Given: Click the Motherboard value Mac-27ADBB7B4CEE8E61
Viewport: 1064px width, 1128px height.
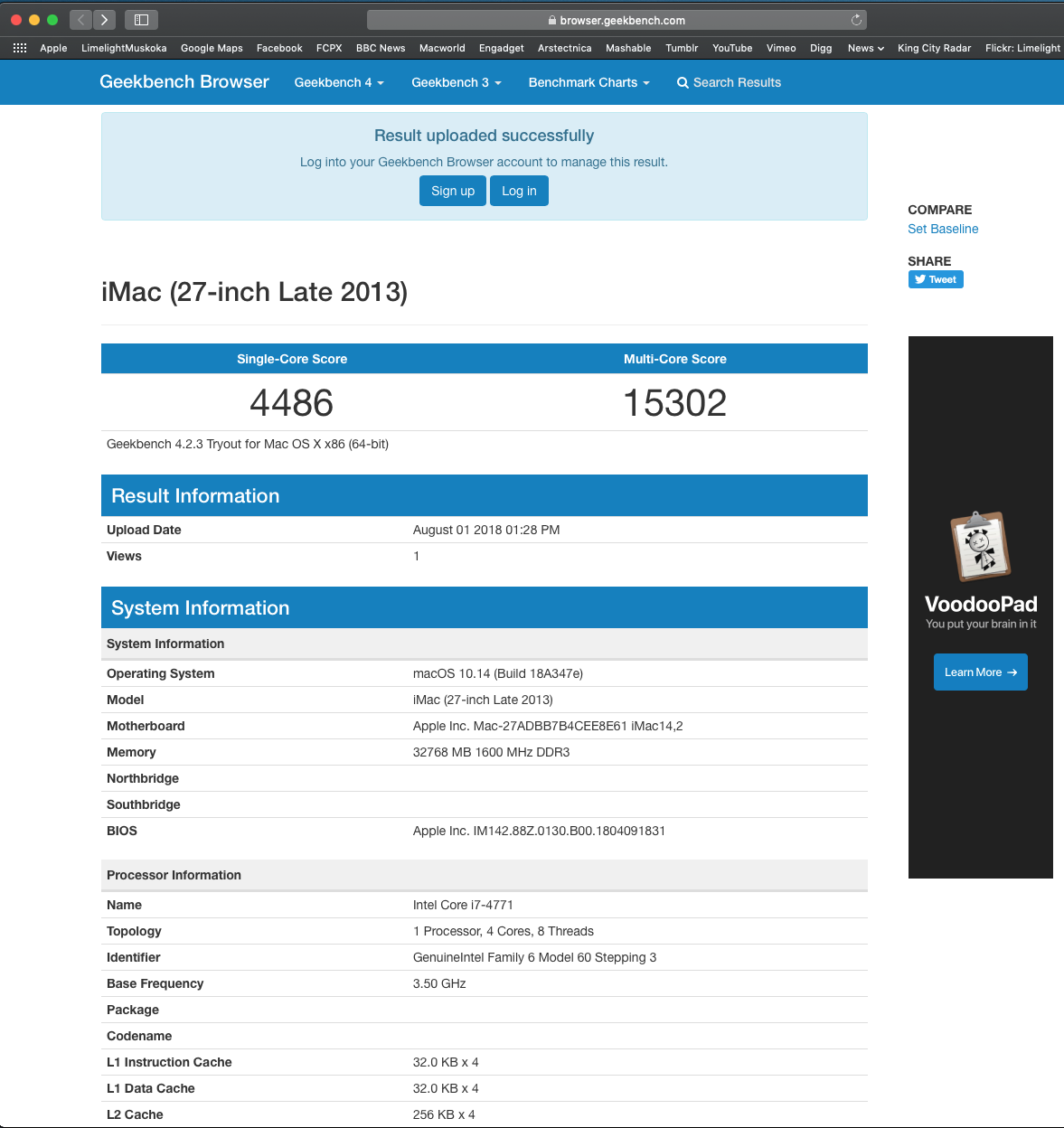Looking at the screenshot, I should pyautogui.click(x=548, y=726).
